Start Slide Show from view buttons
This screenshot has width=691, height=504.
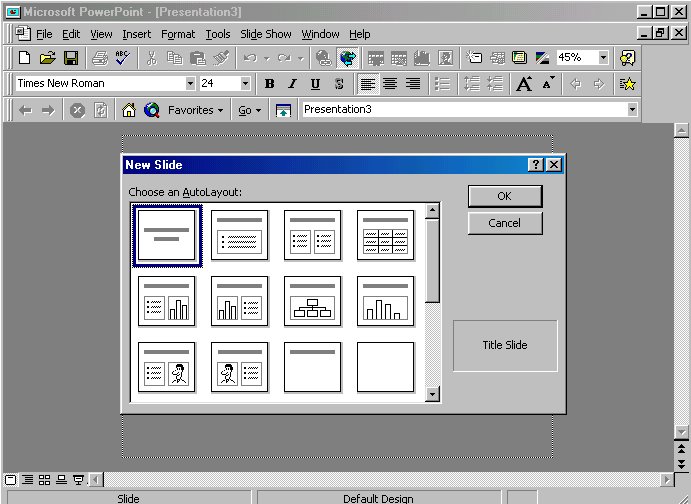pos(78,480)
